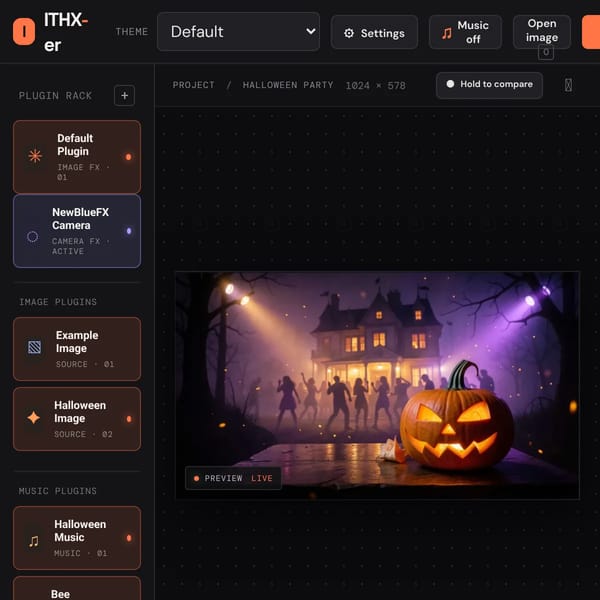Click the small counter badge under Open image
Image resolution: width=600 pixels, height=600 pixels.
point(546,52)
